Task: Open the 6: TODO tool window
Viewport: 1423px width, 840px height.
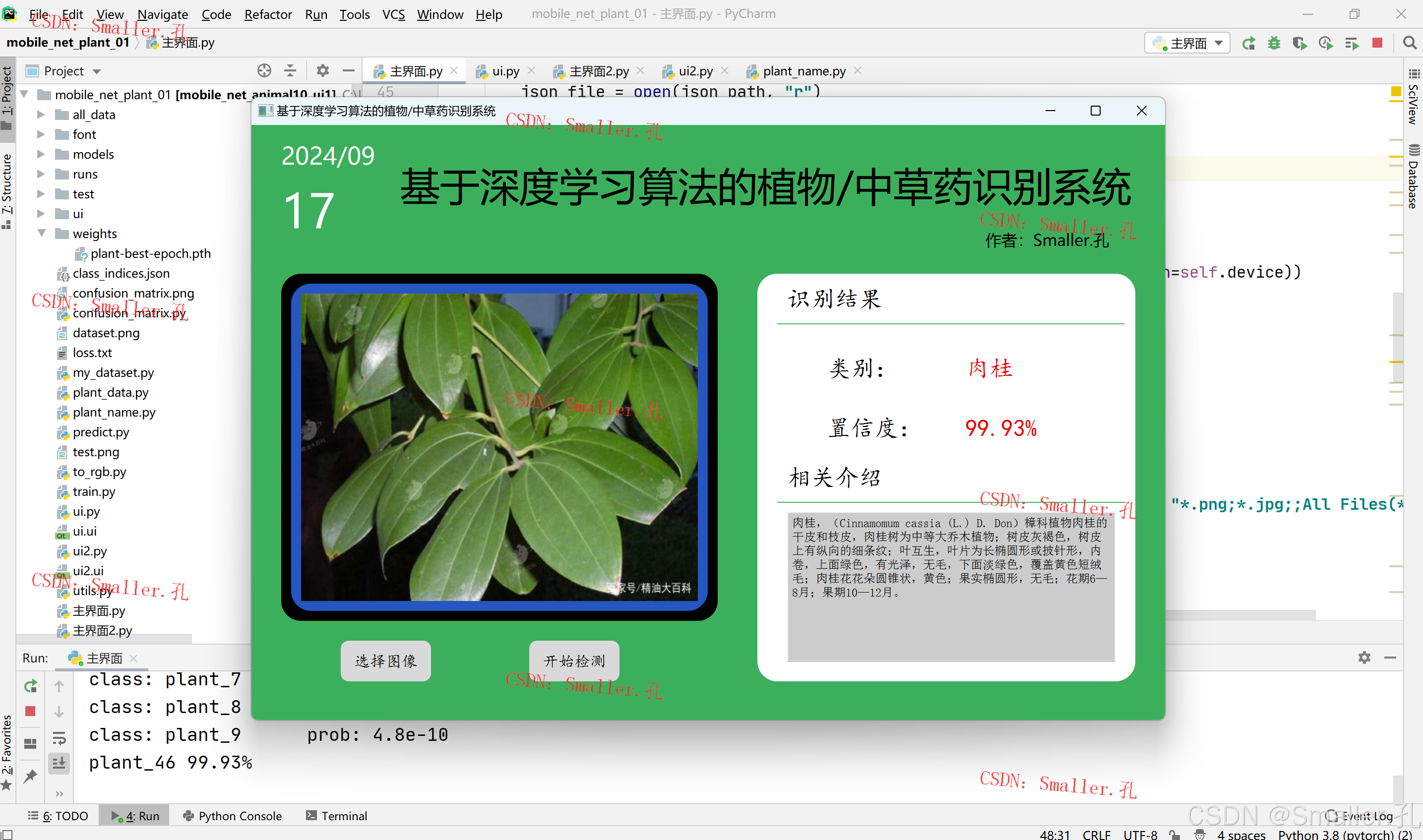Action: pyautogui.click(x=59, y=816)
